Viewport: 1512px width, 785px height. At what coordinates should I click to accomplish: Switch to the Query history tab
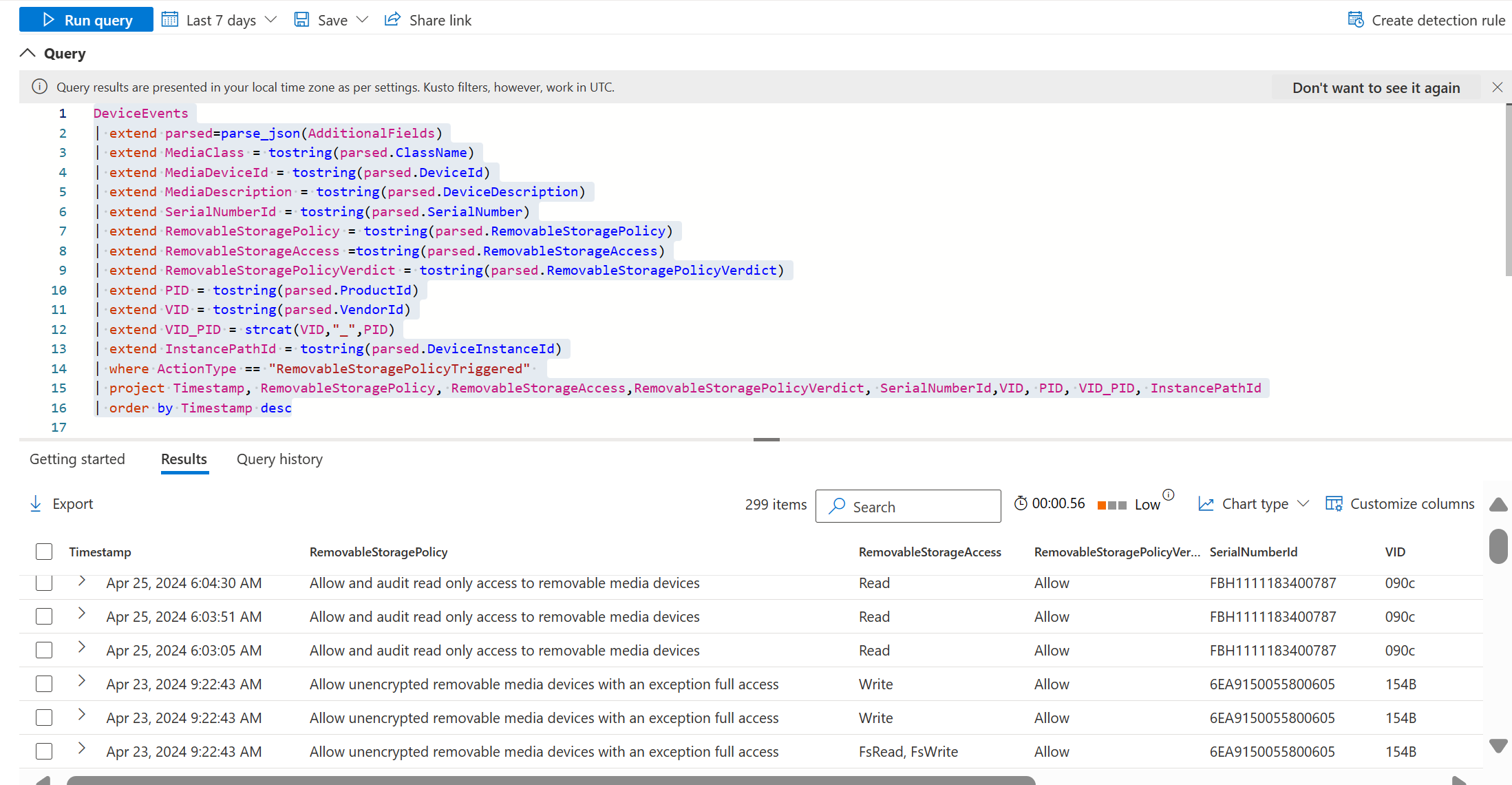pyautogui.click(x=279, y=458)
